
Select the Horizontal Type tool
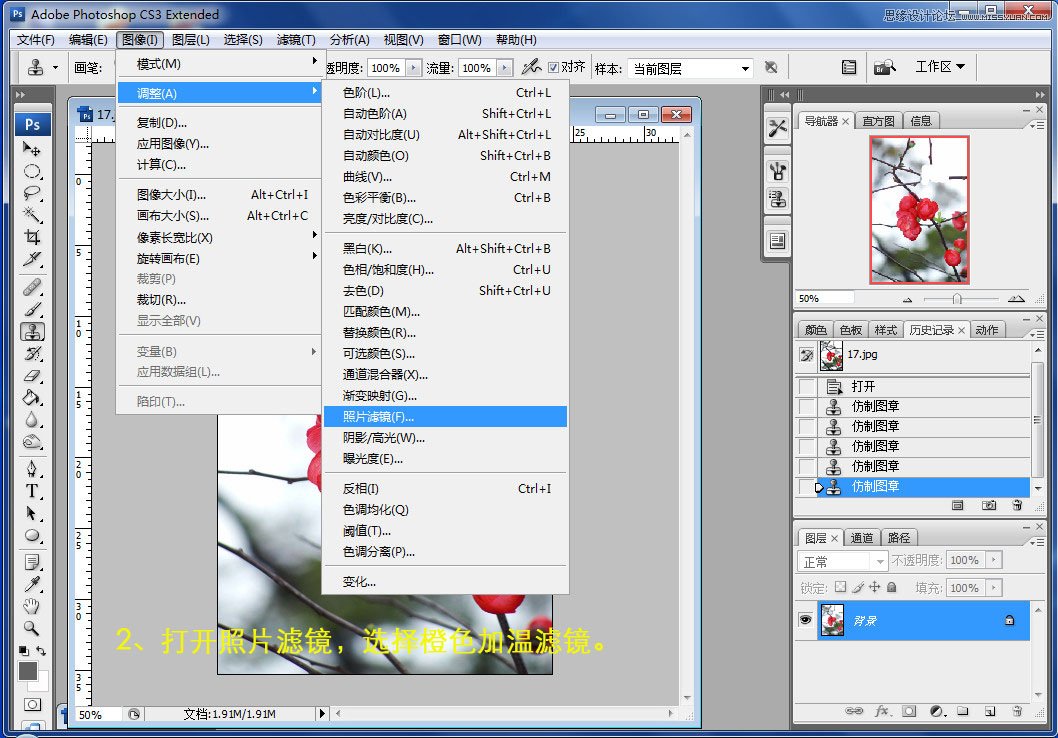[32, 491]
